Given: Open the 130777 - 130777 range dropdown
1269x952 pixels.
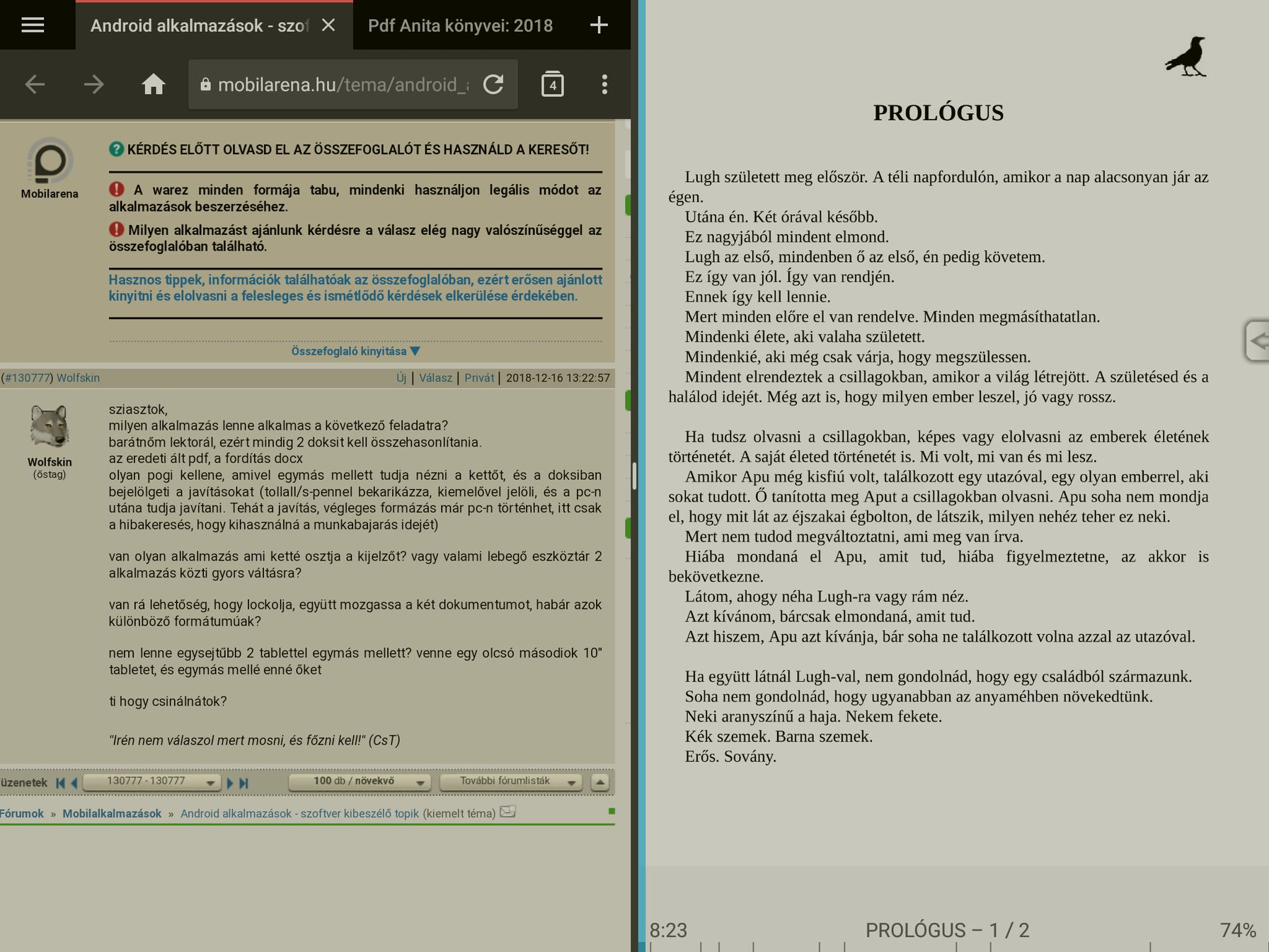Looking at the screenshot, I should pyautogui.click(x=151, y=782).
